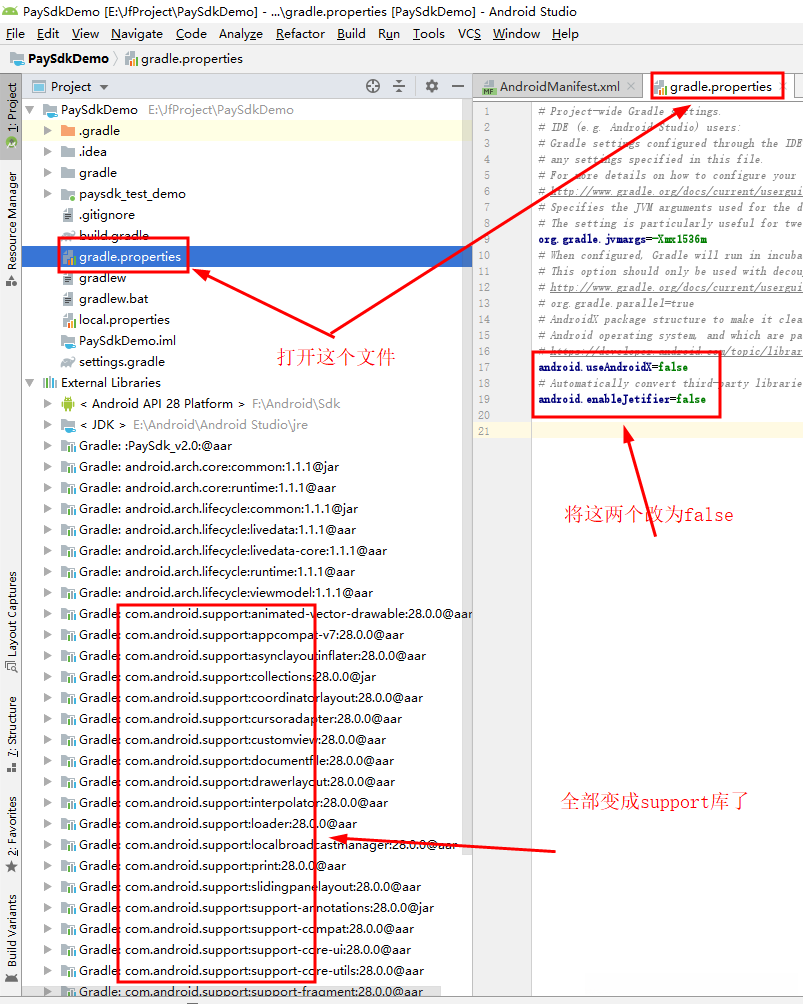Click the settings.gradle elephant icon

click(68, 362)
